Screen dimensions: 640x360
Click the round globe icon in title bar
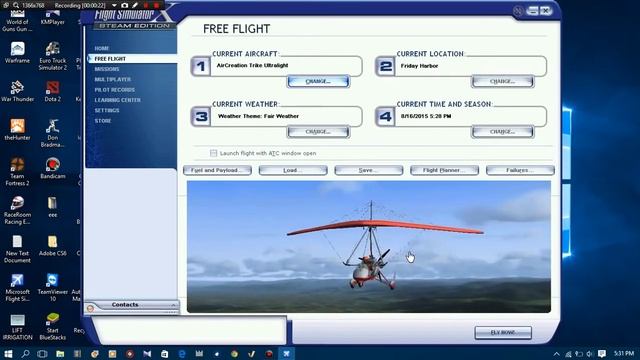coord(518,11)
